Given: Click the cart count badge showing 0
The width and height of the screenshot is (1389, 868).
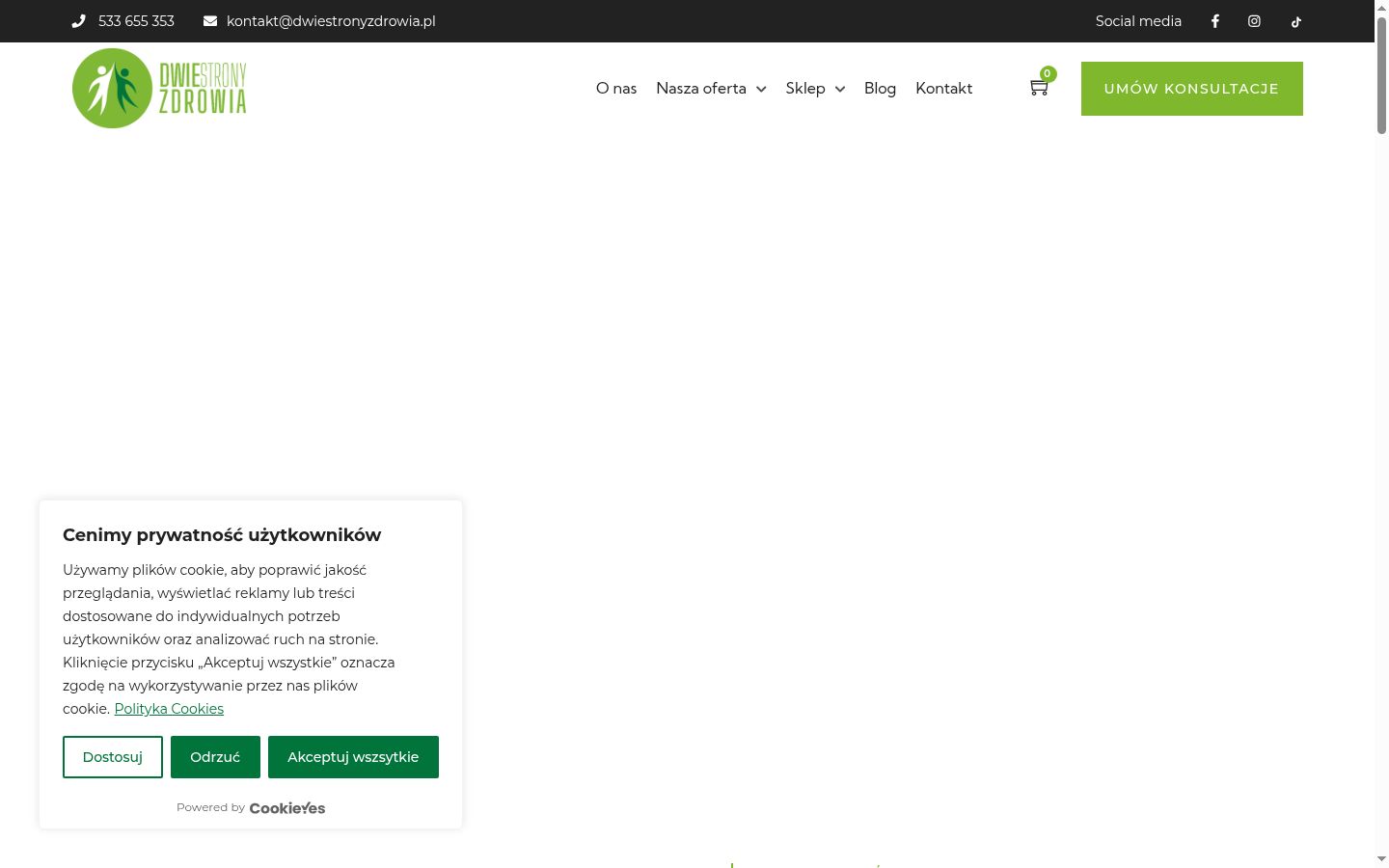Looking at the screenshot, I should (x=1048, y=73).
